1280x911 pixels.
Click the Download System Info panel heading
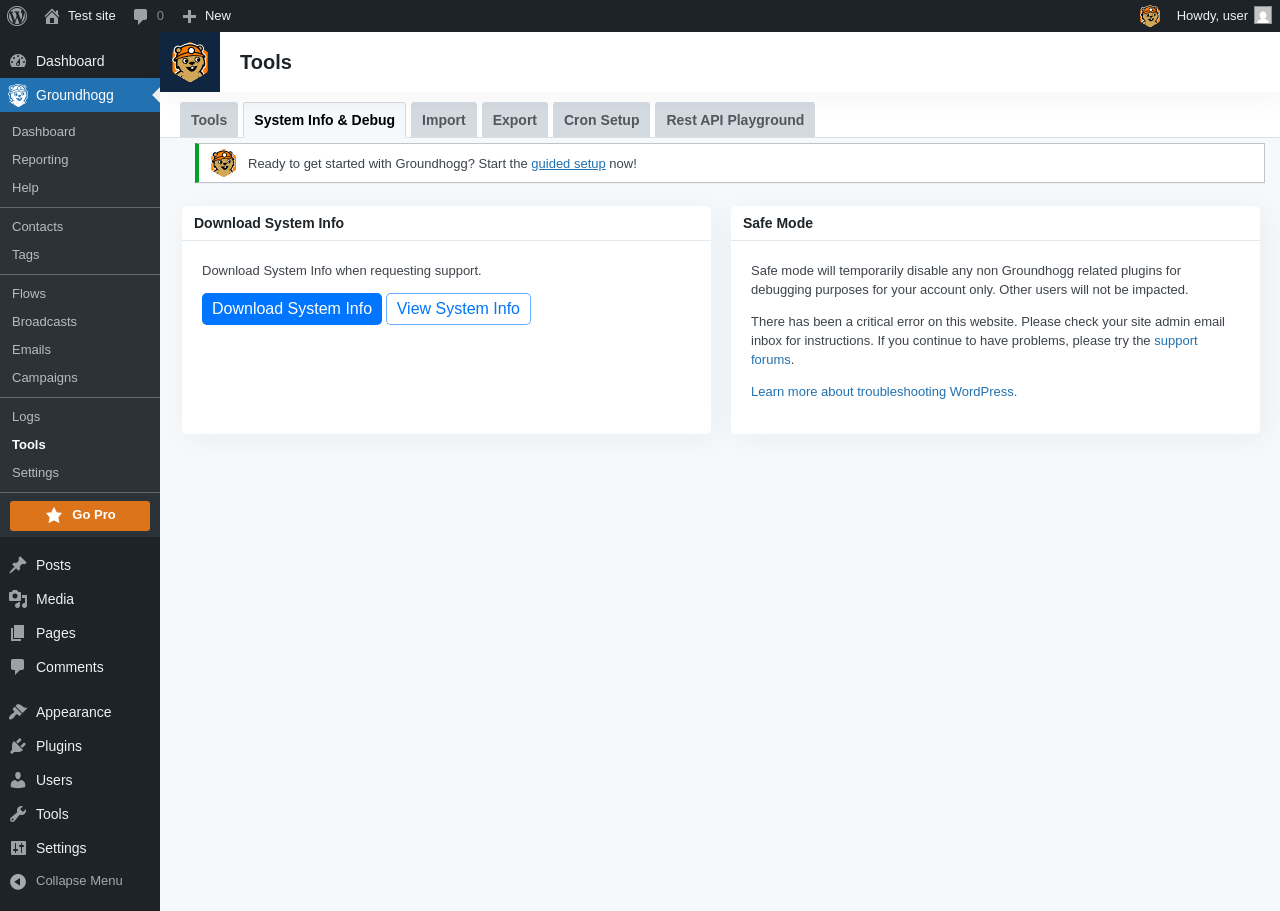coord(269,223)
